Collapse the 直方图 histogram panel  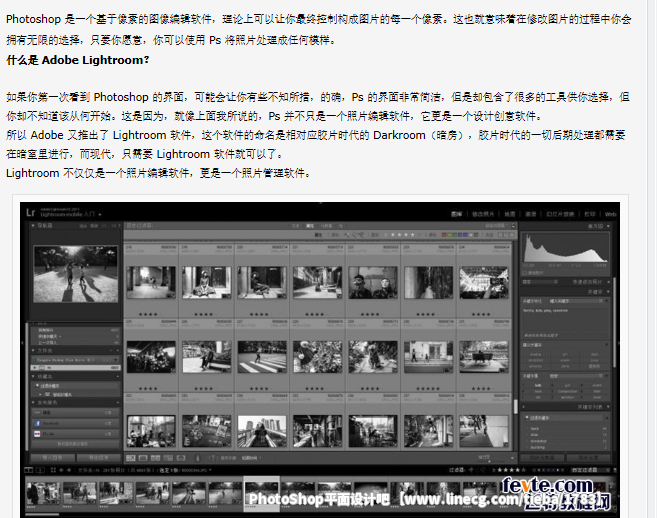(608, 226)
